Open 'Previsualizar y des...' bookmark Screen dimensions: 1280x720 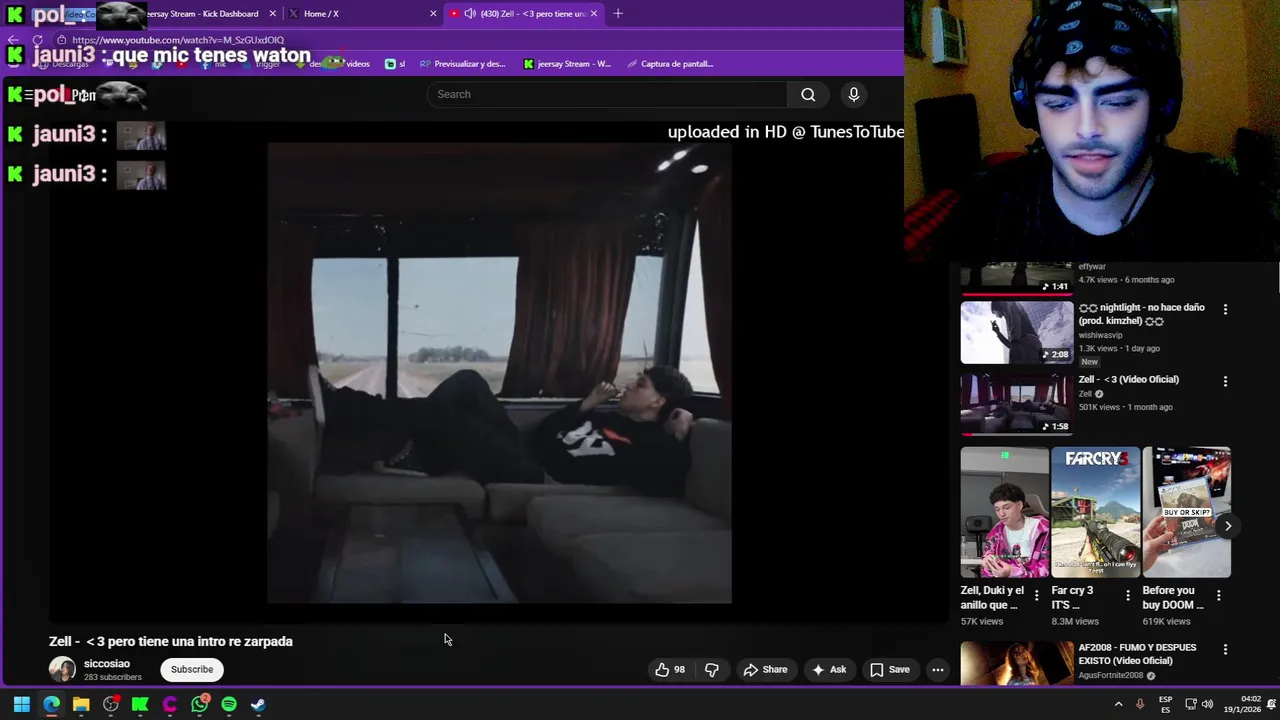tap(462, 64)
